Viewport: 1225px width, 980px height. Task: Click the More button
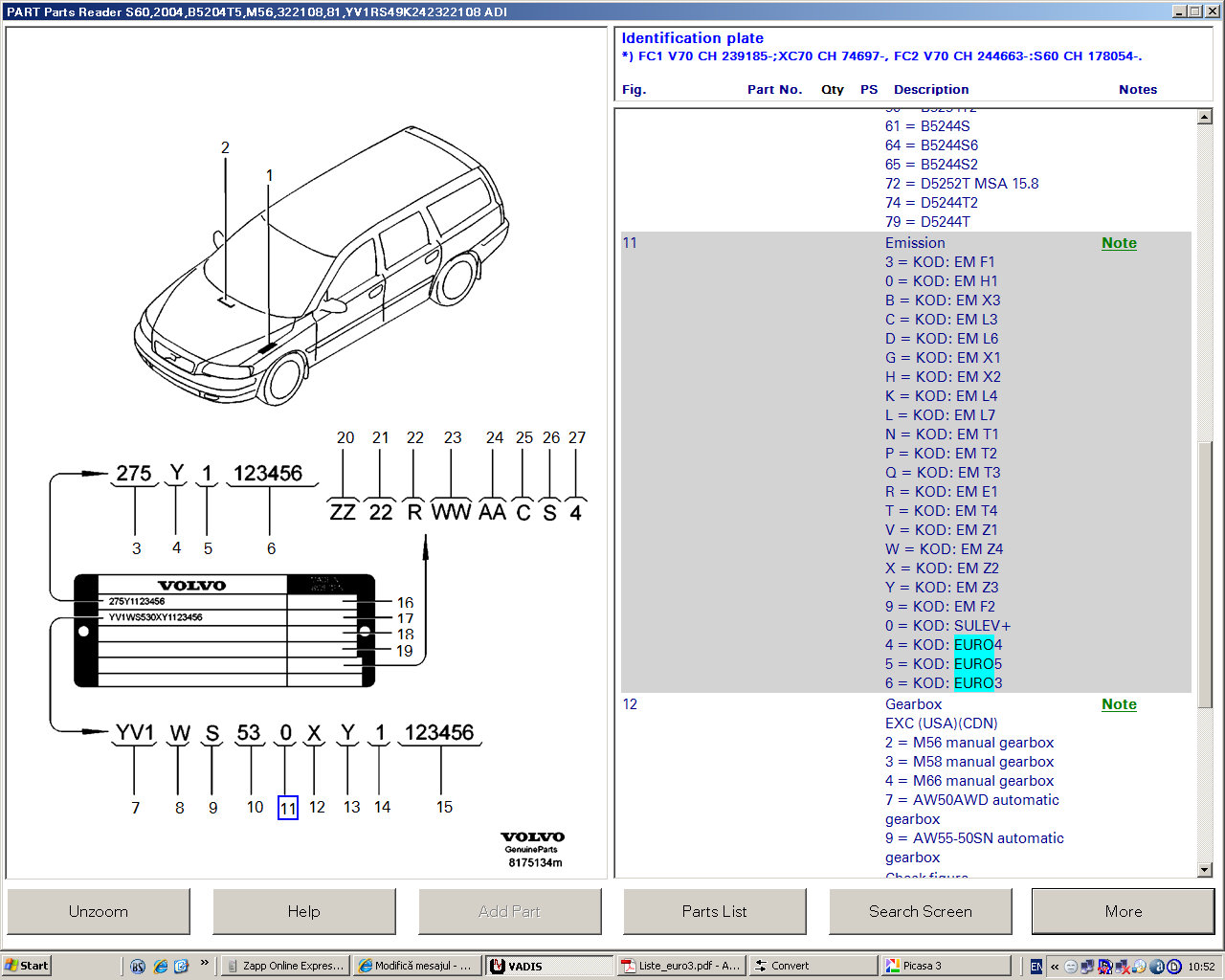1124,911
